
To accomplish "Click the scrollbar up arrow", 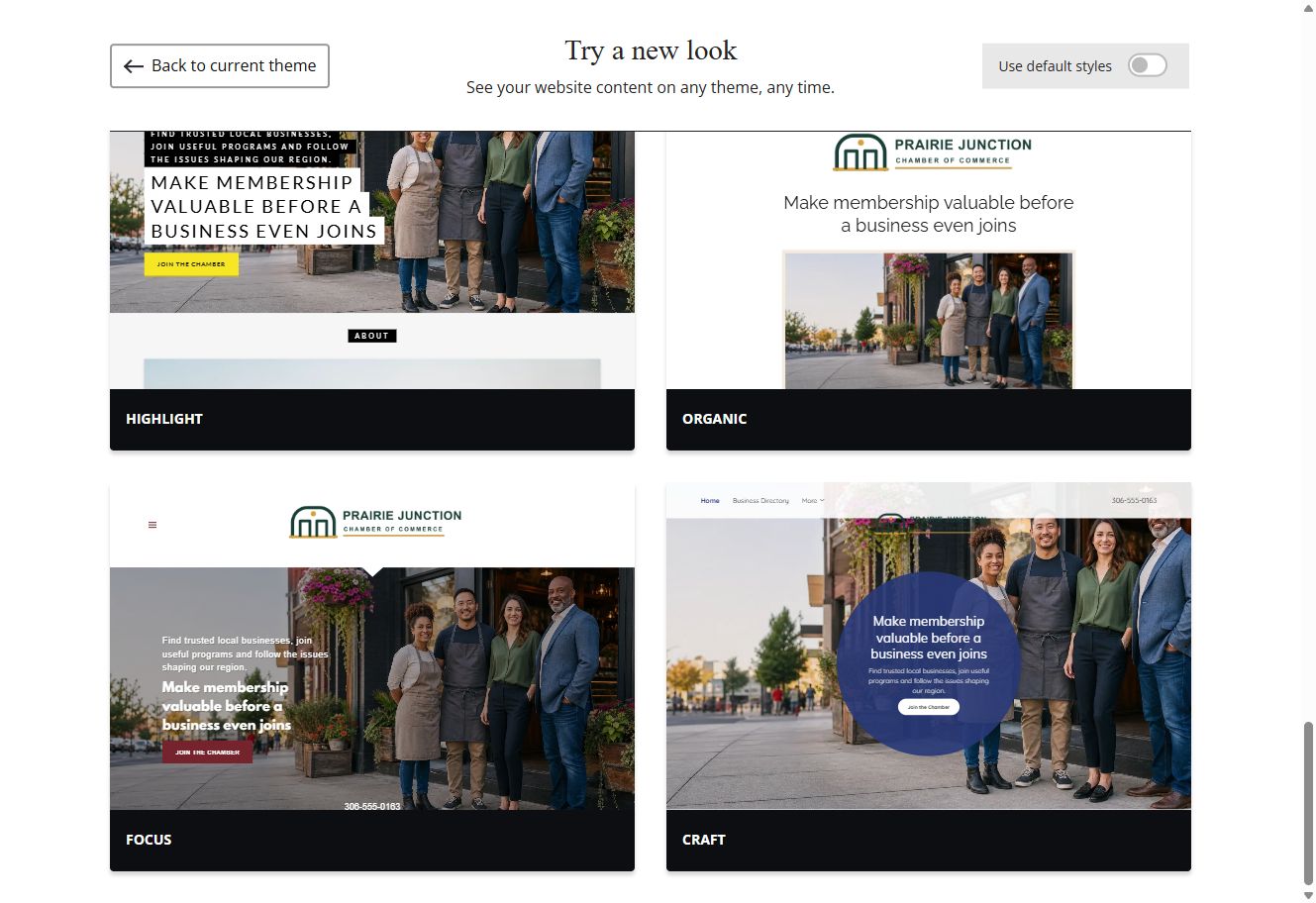I will (1308, 8).
